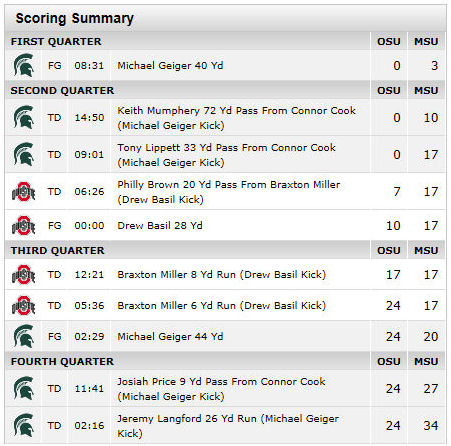Select the THIRD QUARTER header
Viewport: 451px width, 446px height.
pos(57,251)
